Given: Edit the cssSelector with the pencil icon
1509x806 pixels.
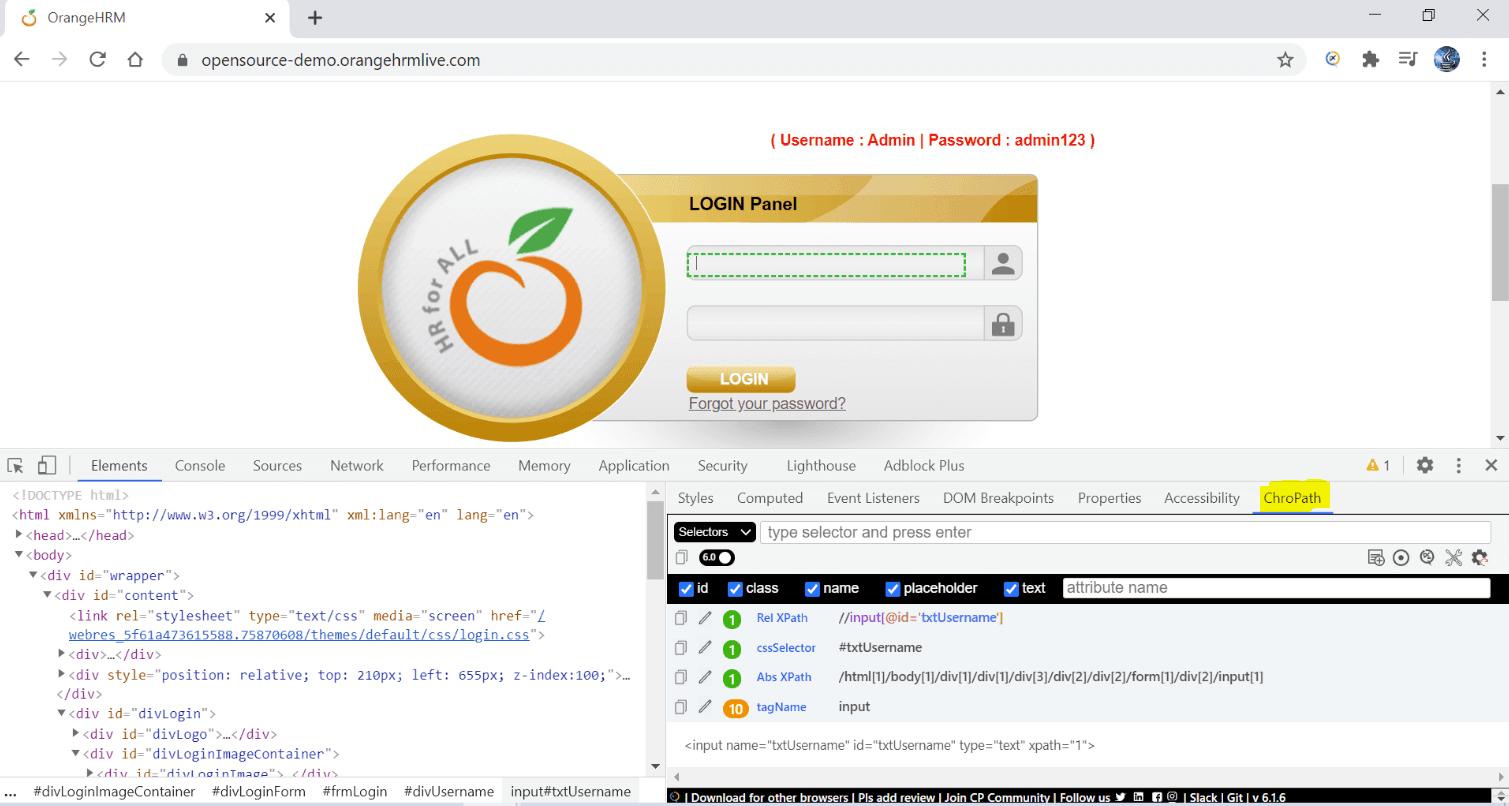Looking at the screenshot, I should [x=705, y=647].
